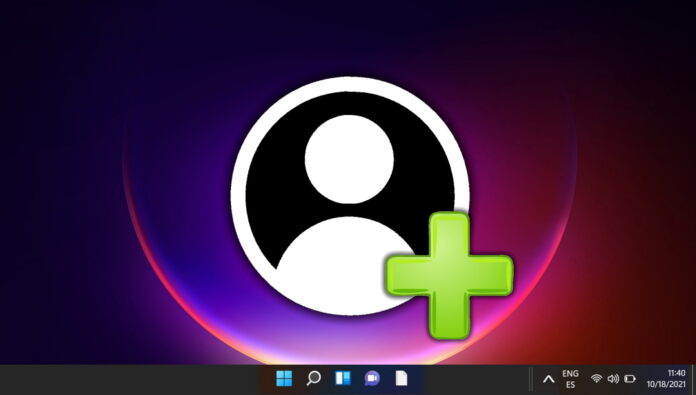Click the green plus add symbol
The width and height of the screenshot is (696, 395).
click(450, 276)
